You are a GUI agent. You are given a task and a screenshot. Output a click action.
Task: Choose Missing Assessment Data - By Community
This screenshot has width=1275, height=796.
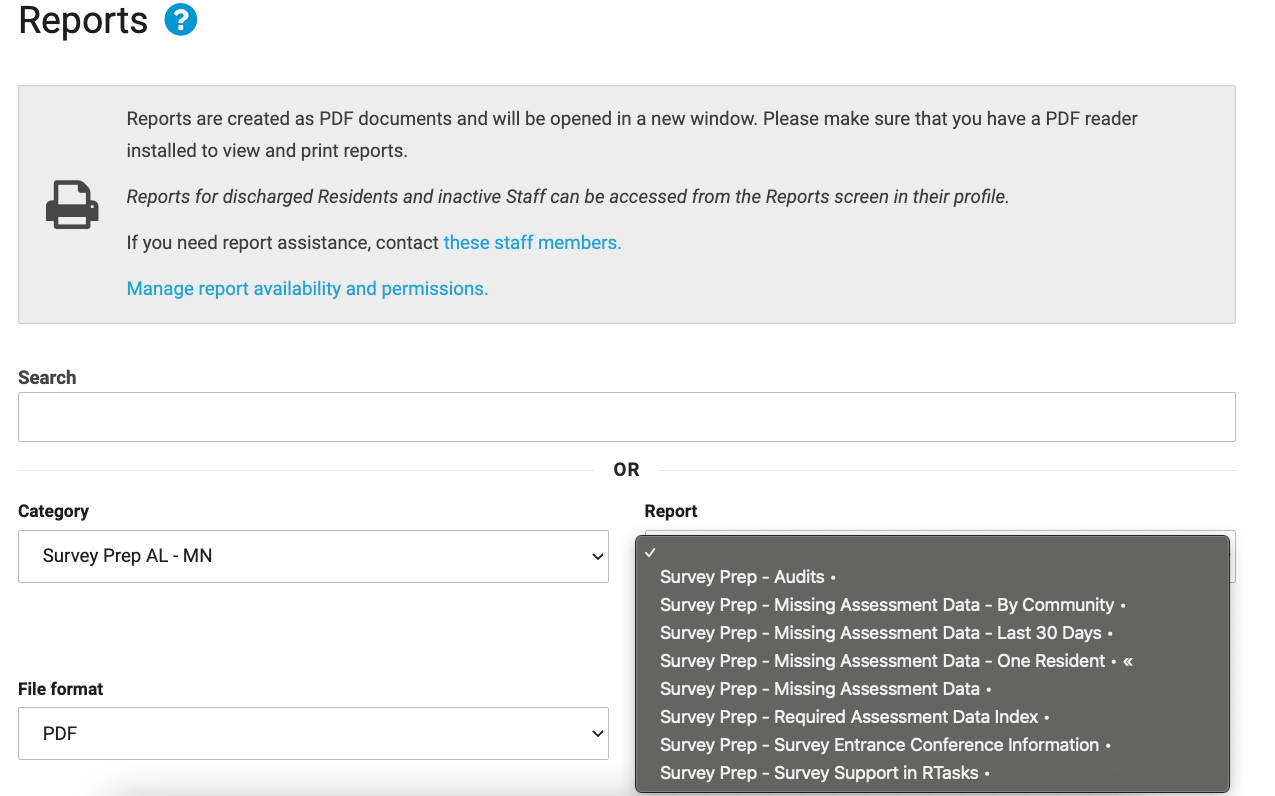click(x=886, y=605)
